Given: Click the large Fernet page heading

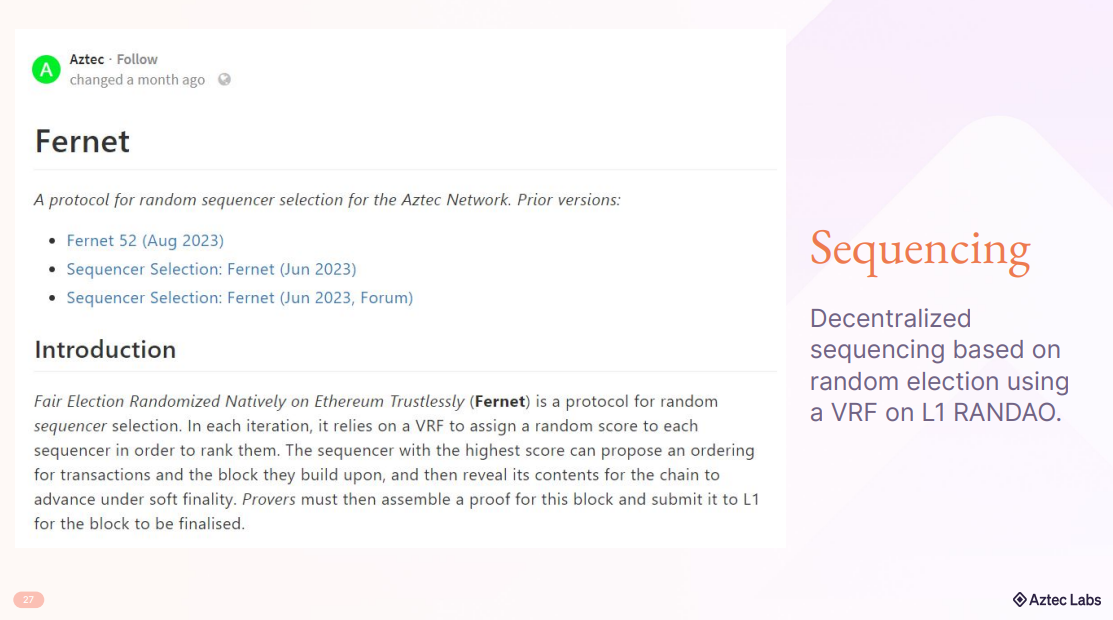Looking at the screenshot, I should coord(82,141).
